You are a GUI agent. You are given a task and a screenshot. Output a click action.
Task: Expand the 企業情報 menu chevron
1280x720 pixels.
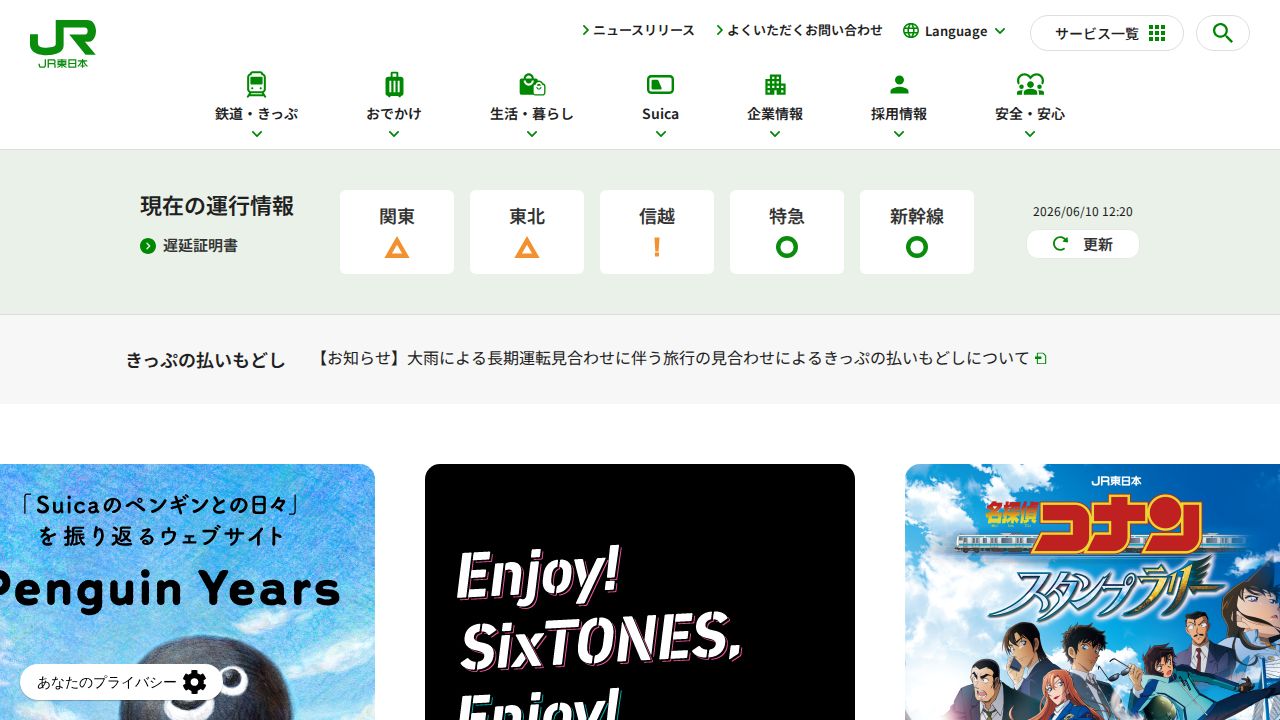point(775,134)
